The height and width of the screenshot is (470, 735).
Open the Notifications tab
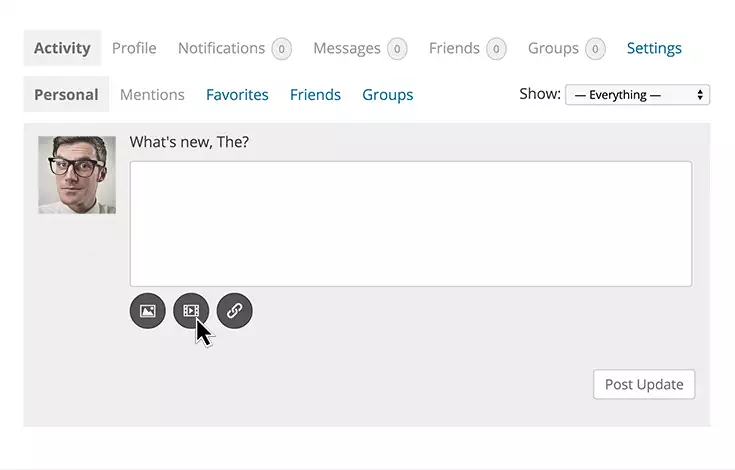click(221, 48)
